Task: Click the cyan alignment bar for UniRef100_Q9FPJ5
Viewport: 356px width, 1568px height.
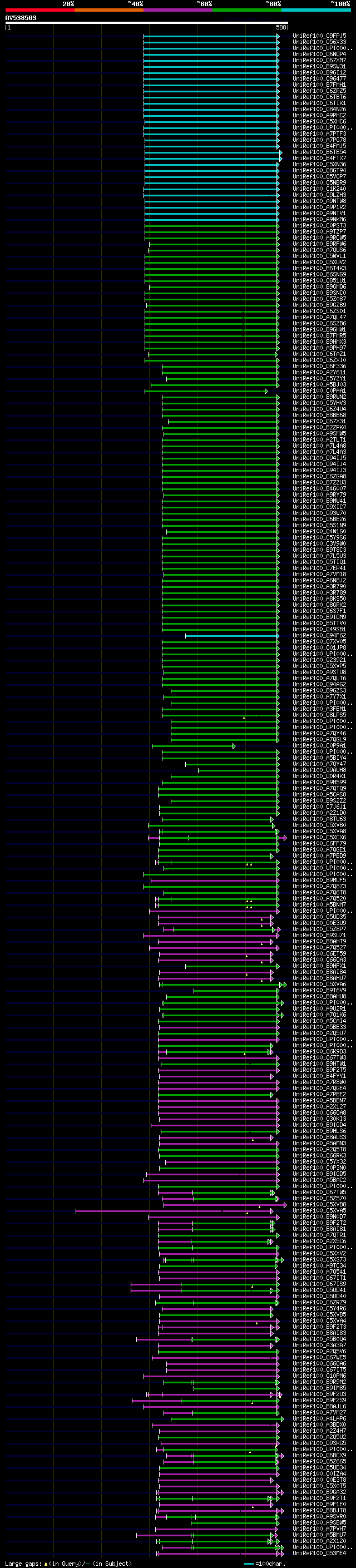Action: 211,36
